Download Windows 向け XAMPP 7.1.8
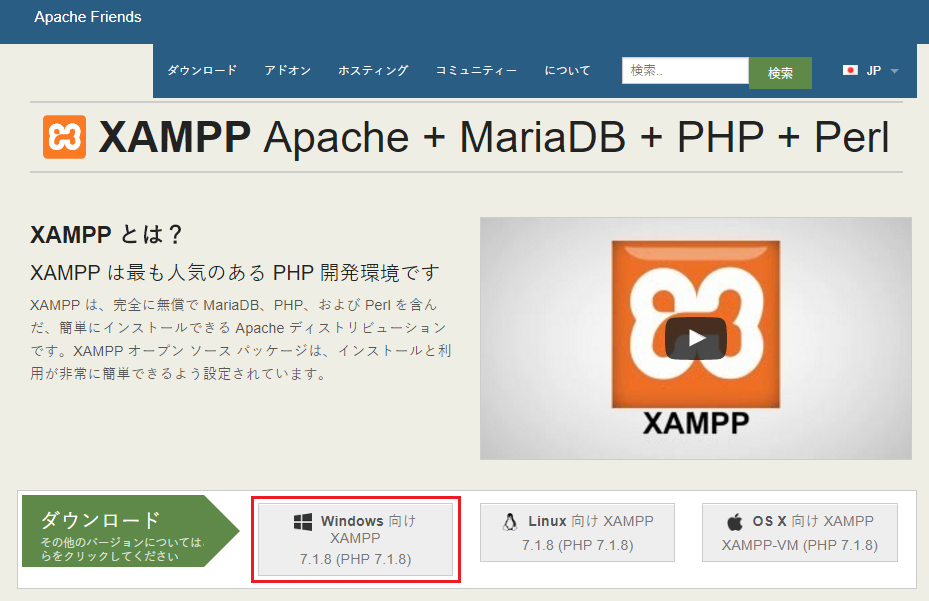This screenshot has height=601, width=929. click(355, 539)
